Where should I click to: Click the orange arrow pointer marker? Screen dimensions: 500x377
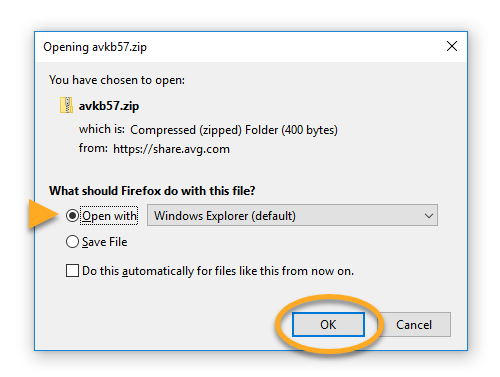point(43,214)
